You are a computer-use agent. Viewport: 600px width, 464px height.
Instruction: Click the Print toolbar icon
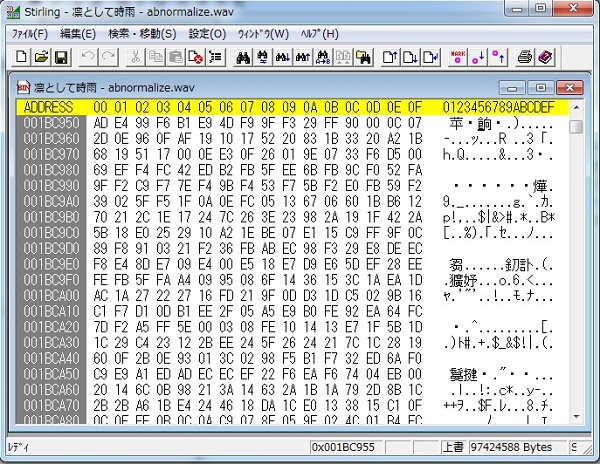click(524, 58)
